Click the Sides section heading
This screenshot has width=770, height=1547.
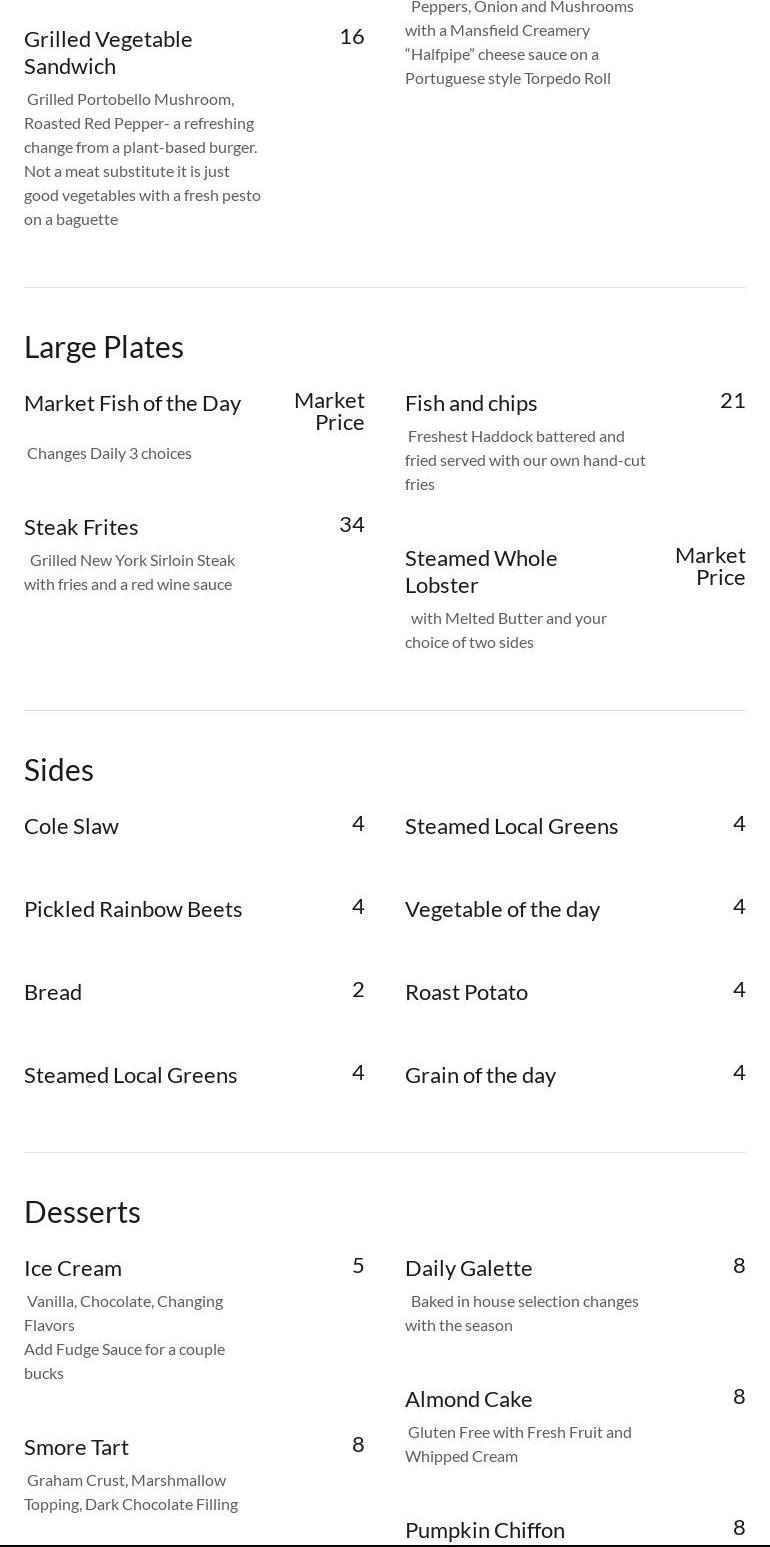[x=59, y=770]
